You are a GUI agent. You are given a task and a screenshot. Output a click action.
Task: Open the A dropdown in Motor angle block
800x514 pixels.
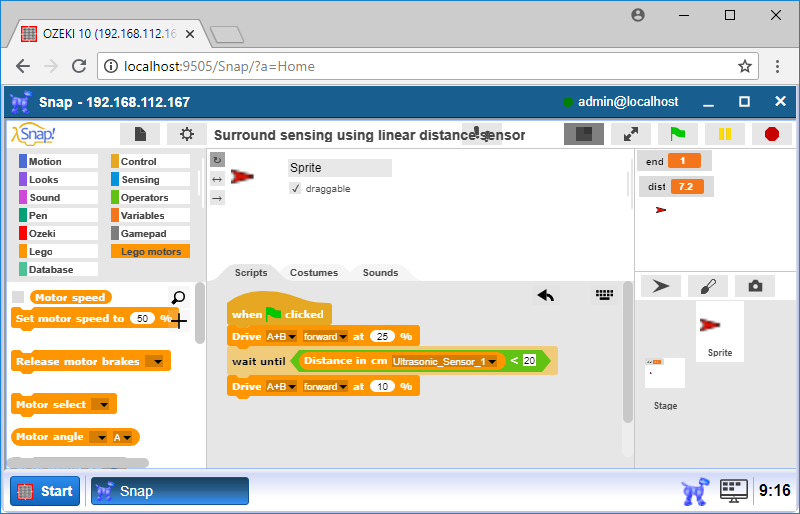(122, 437)
